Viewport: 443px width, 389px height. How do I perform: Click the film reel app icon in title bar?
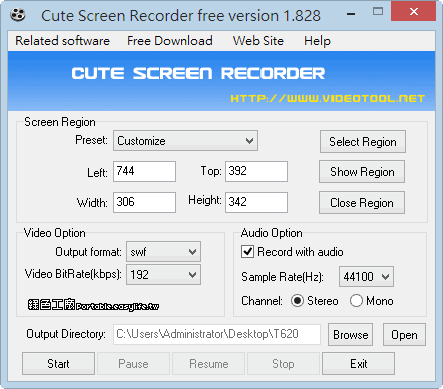pyautogui.click(x=18, y=15)
